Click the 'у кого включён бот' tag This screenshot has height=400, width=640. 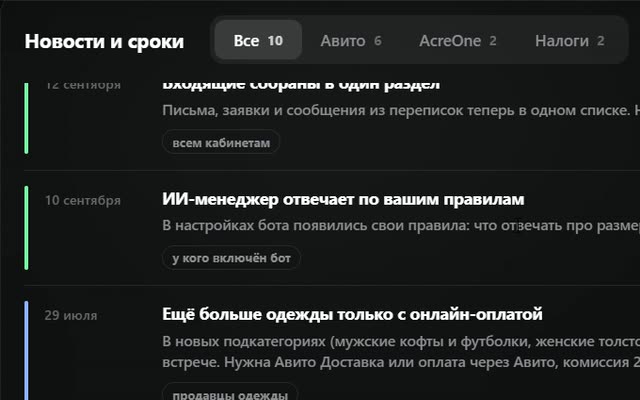point(231,258)
